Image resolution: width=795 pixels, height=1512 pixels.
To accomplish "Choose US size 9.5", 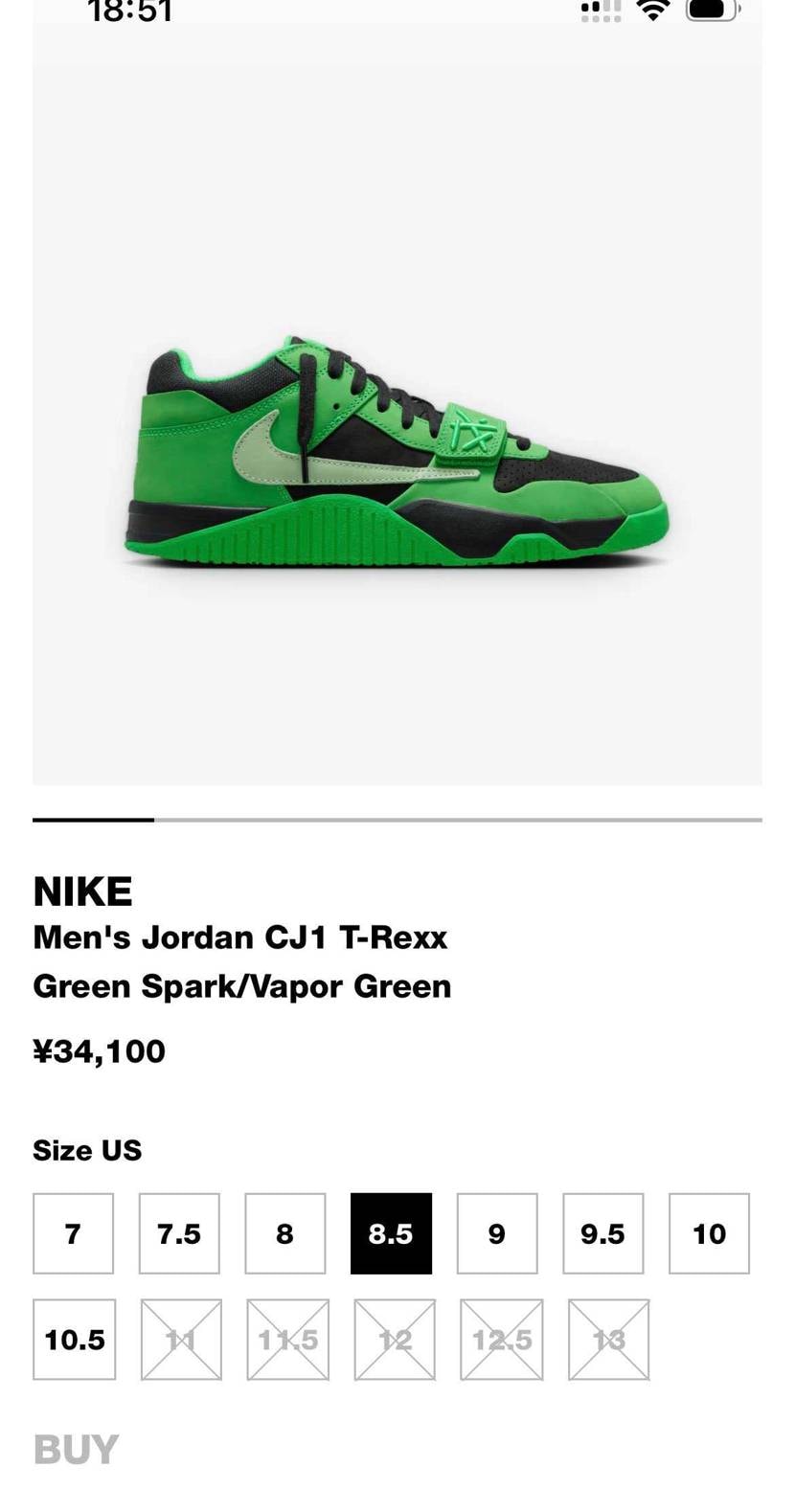I will (603, 1233).
